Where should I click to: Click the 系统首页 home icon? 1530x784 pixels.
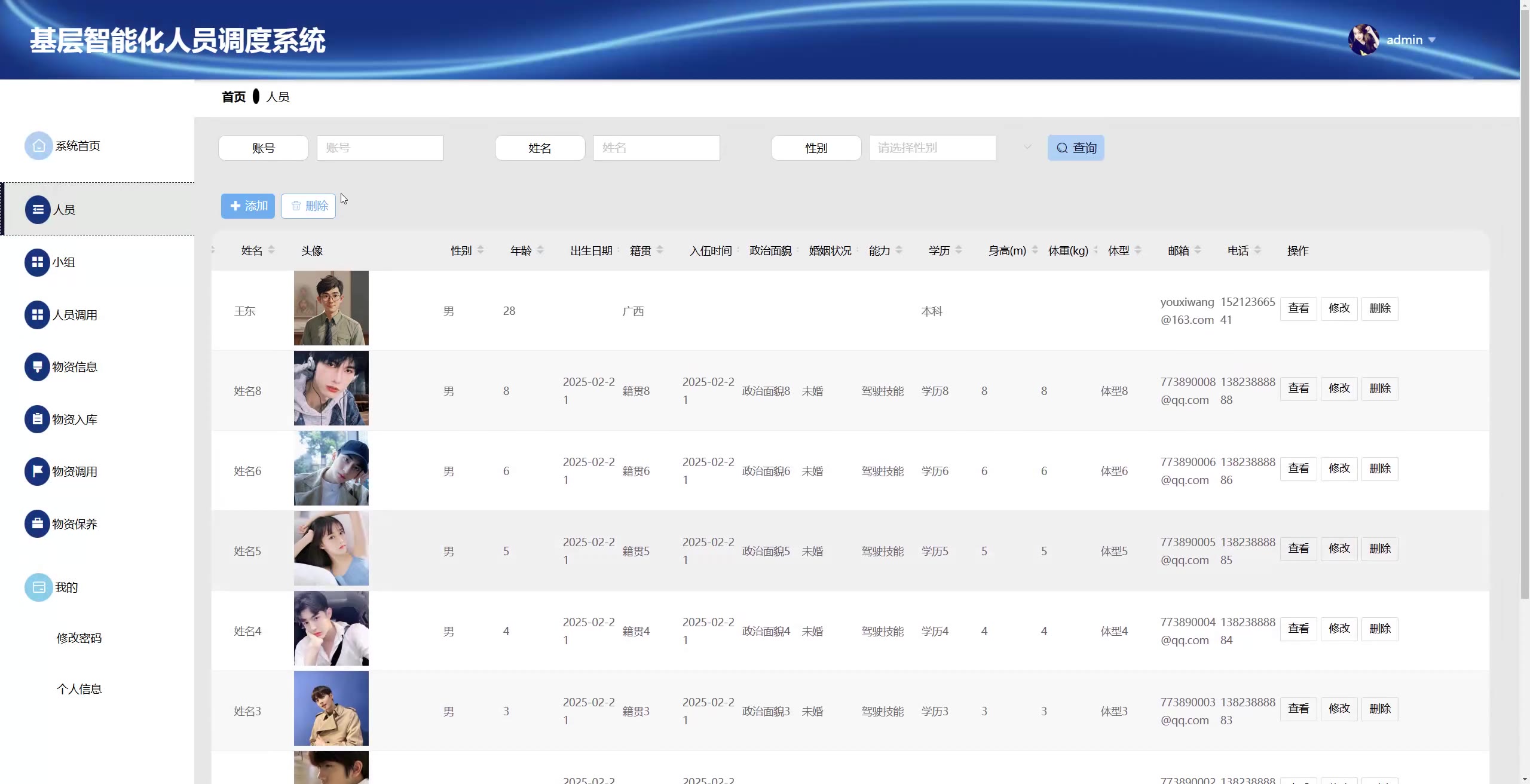(x=38, y=146)
